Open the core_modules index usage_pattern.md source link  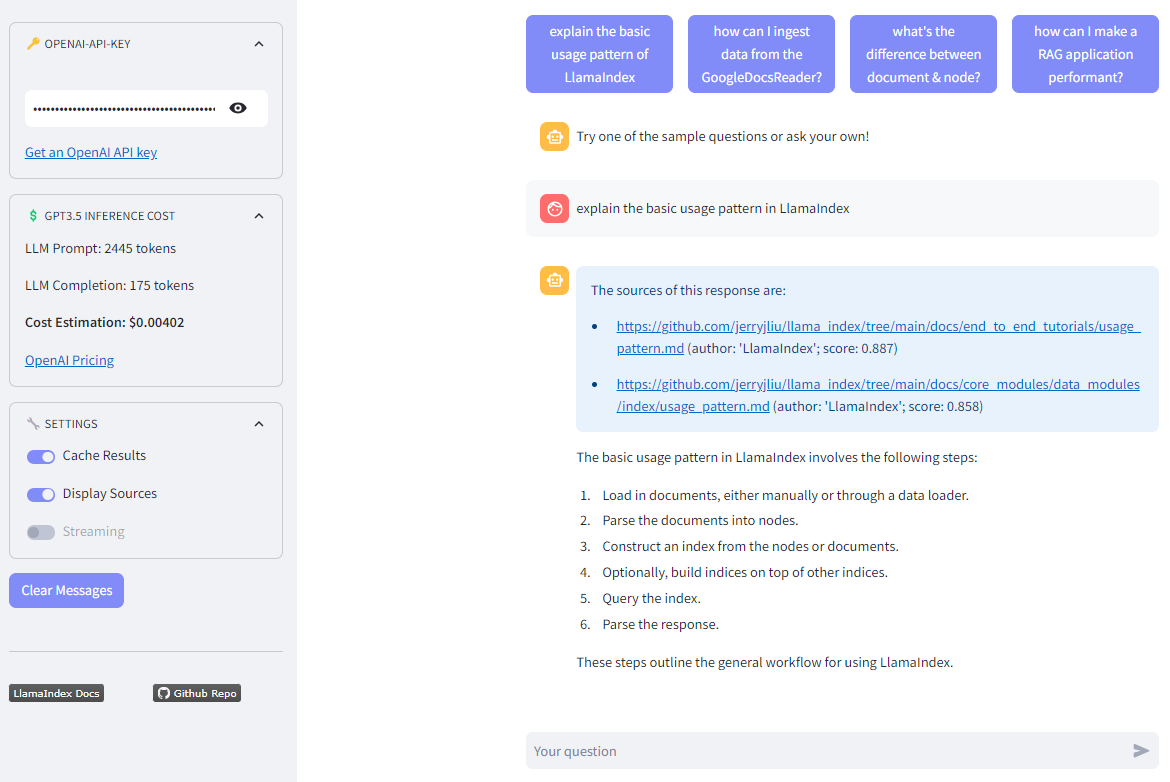(x=878, y=384)
